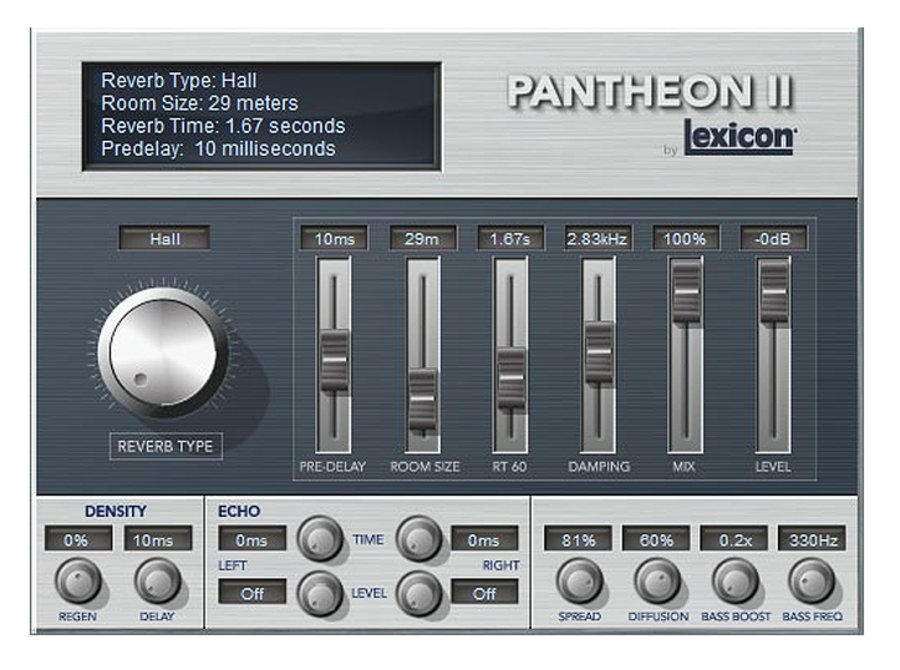The height and width of the screenshot is (670, 900).
Task: Click the 2.83kHz damping value field
Action: (x=598, y=238)
